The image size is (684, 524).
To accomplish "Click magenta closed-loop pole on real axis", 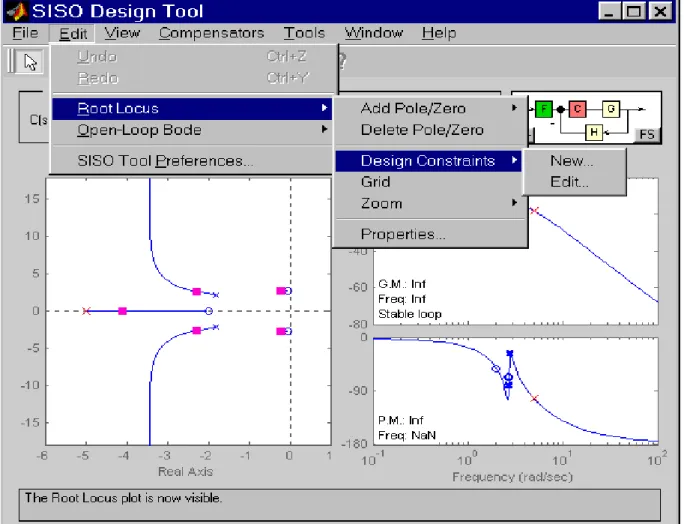I will pos(123,311).
